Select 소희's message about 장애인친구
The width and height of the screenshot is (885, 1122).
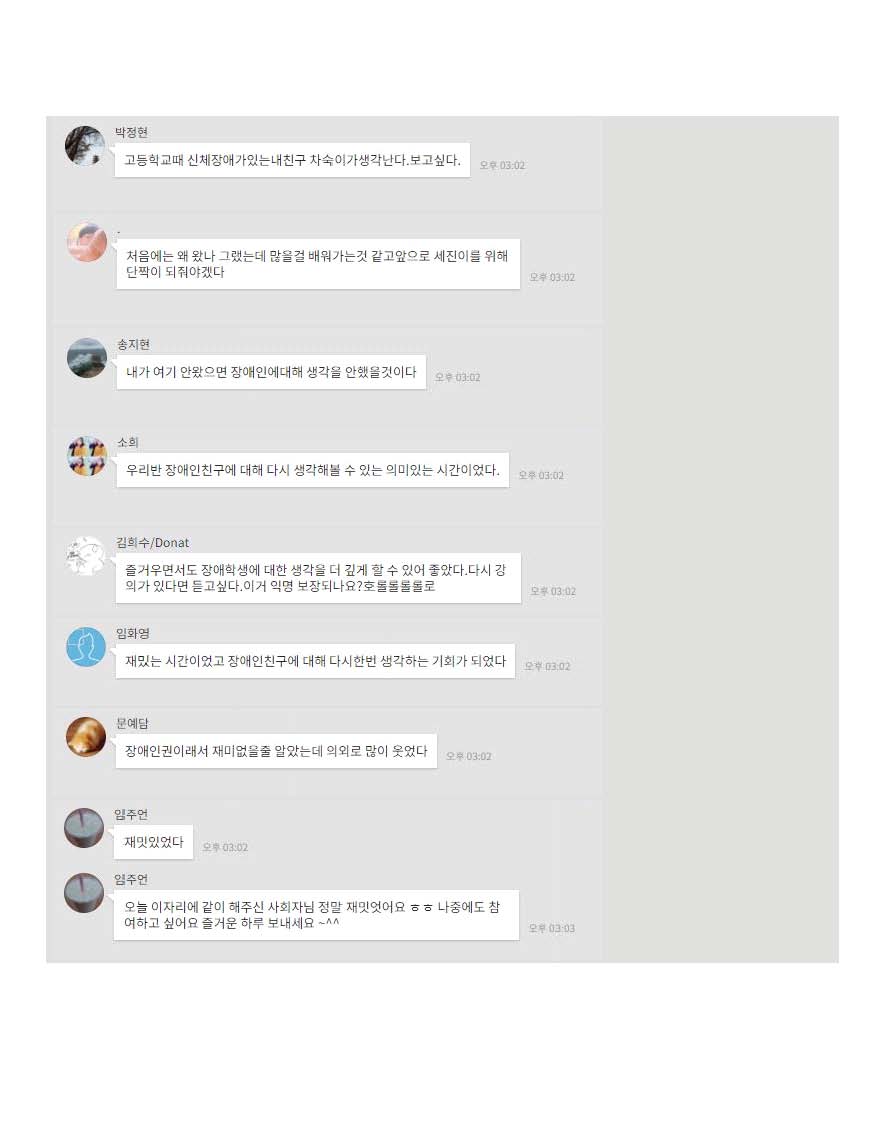coord(313,470)
